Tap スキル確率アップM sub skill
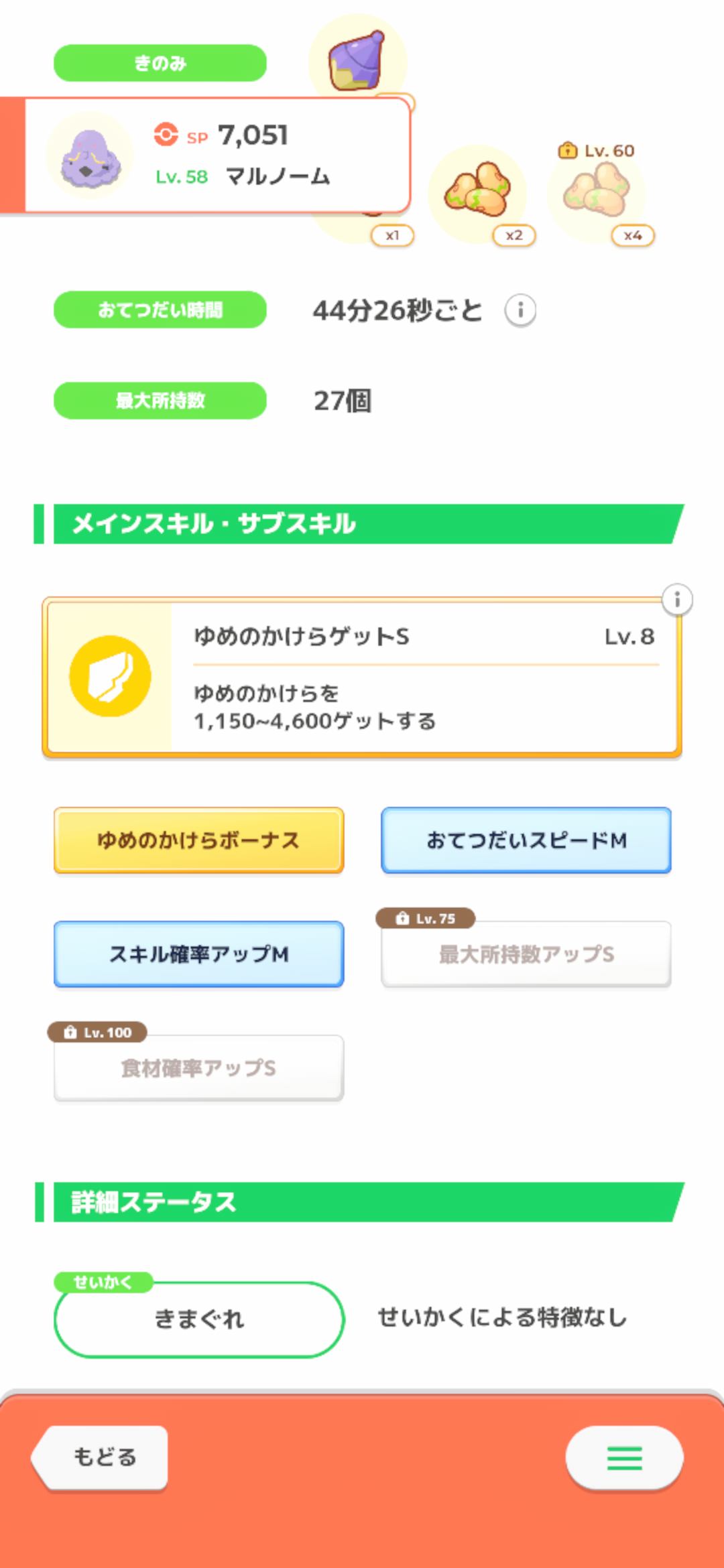The image size is (724, 1568). pyautogui.click(x=199, y=954)
